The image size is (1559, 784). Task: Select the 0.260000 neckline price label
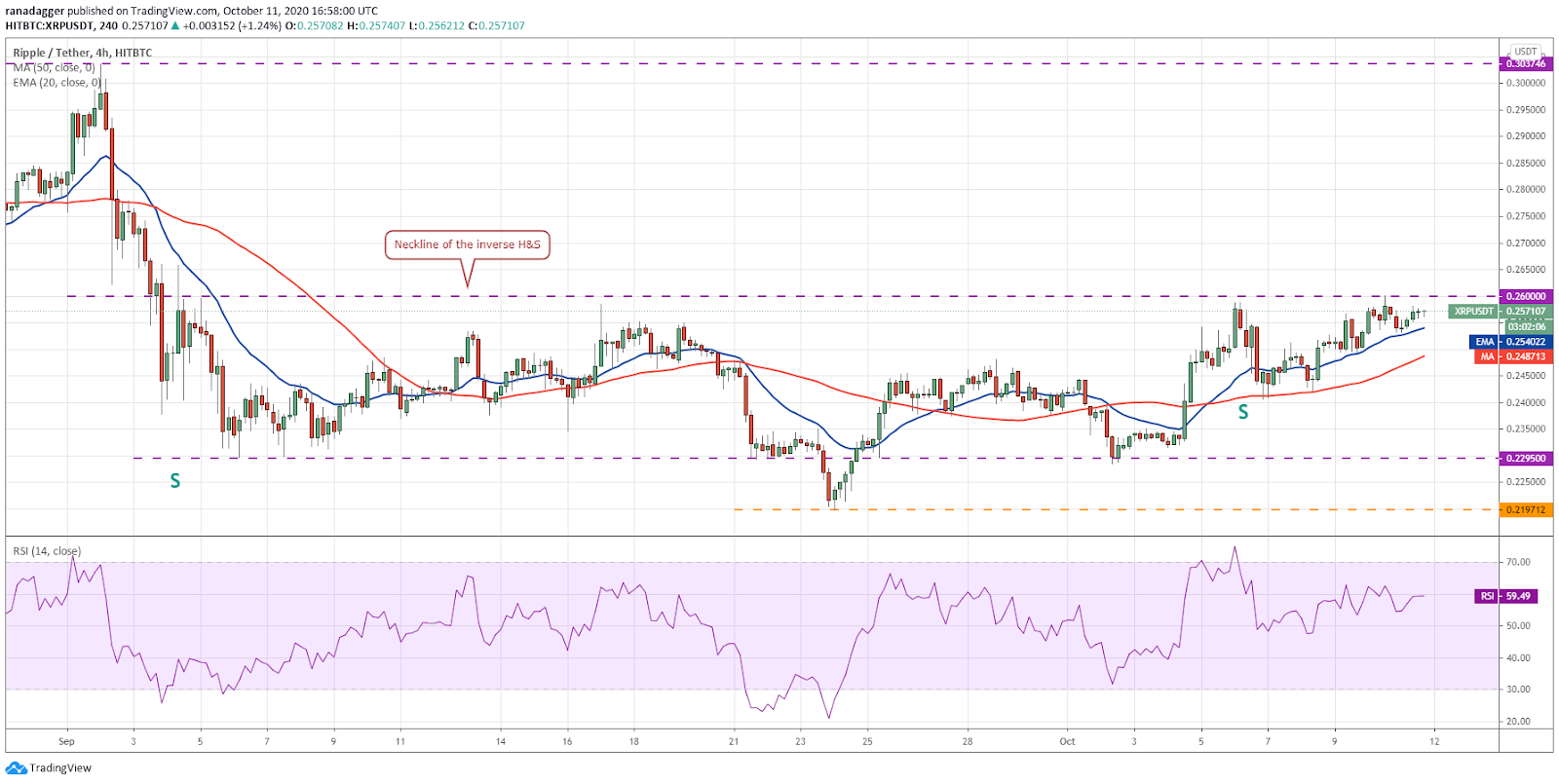coord(1525,296)
